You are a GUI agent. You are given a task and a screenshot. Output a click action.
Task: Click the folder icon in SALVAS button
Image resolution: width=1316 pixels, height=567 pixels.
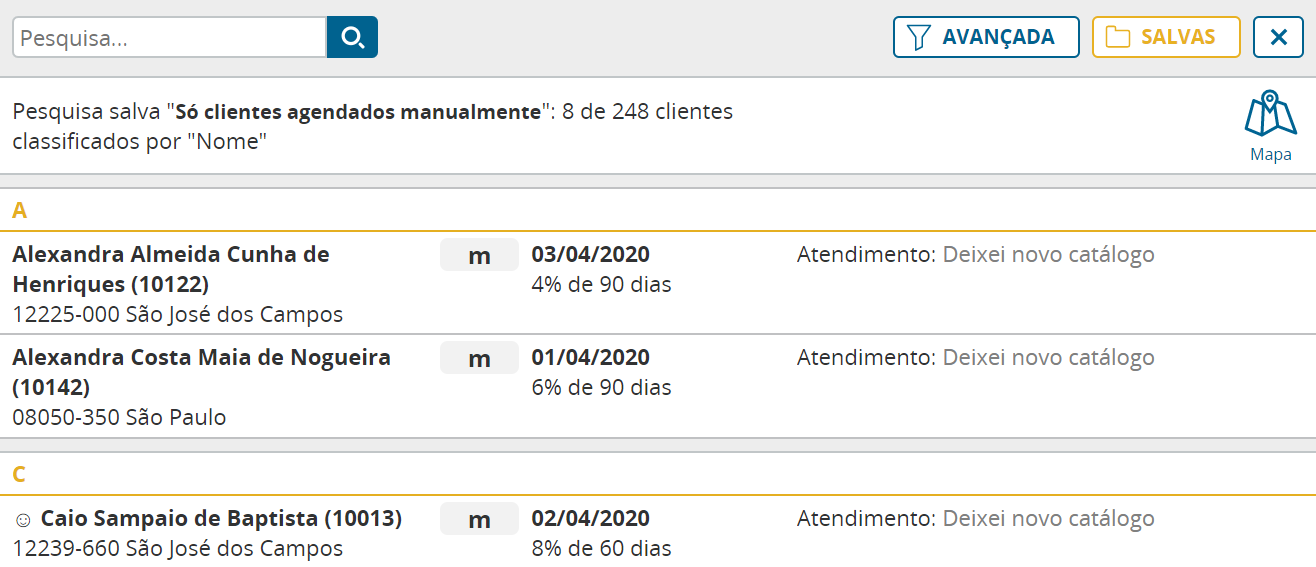click(x=1117, y=38)
